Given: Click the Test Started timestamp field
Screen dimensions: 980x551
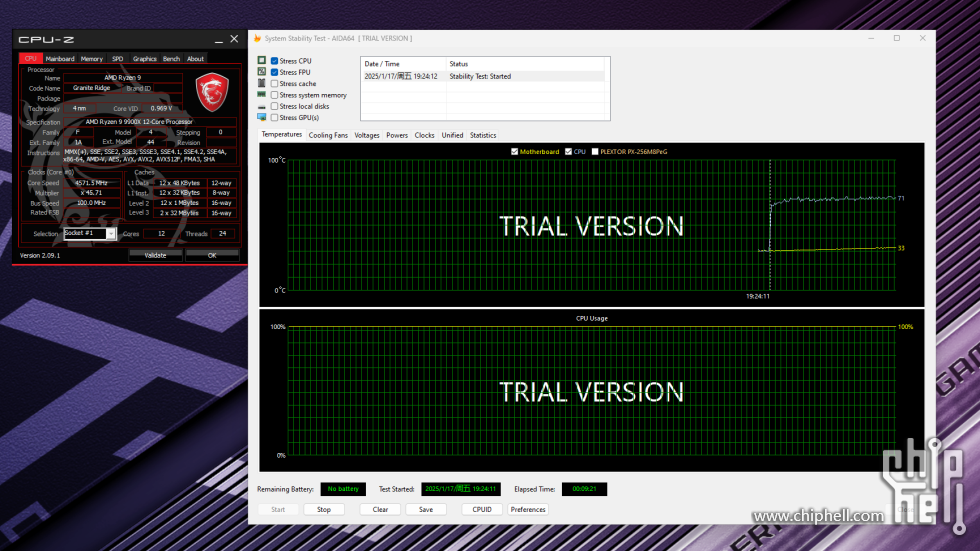Looking at the screenshot, I should tap(461, 489).
